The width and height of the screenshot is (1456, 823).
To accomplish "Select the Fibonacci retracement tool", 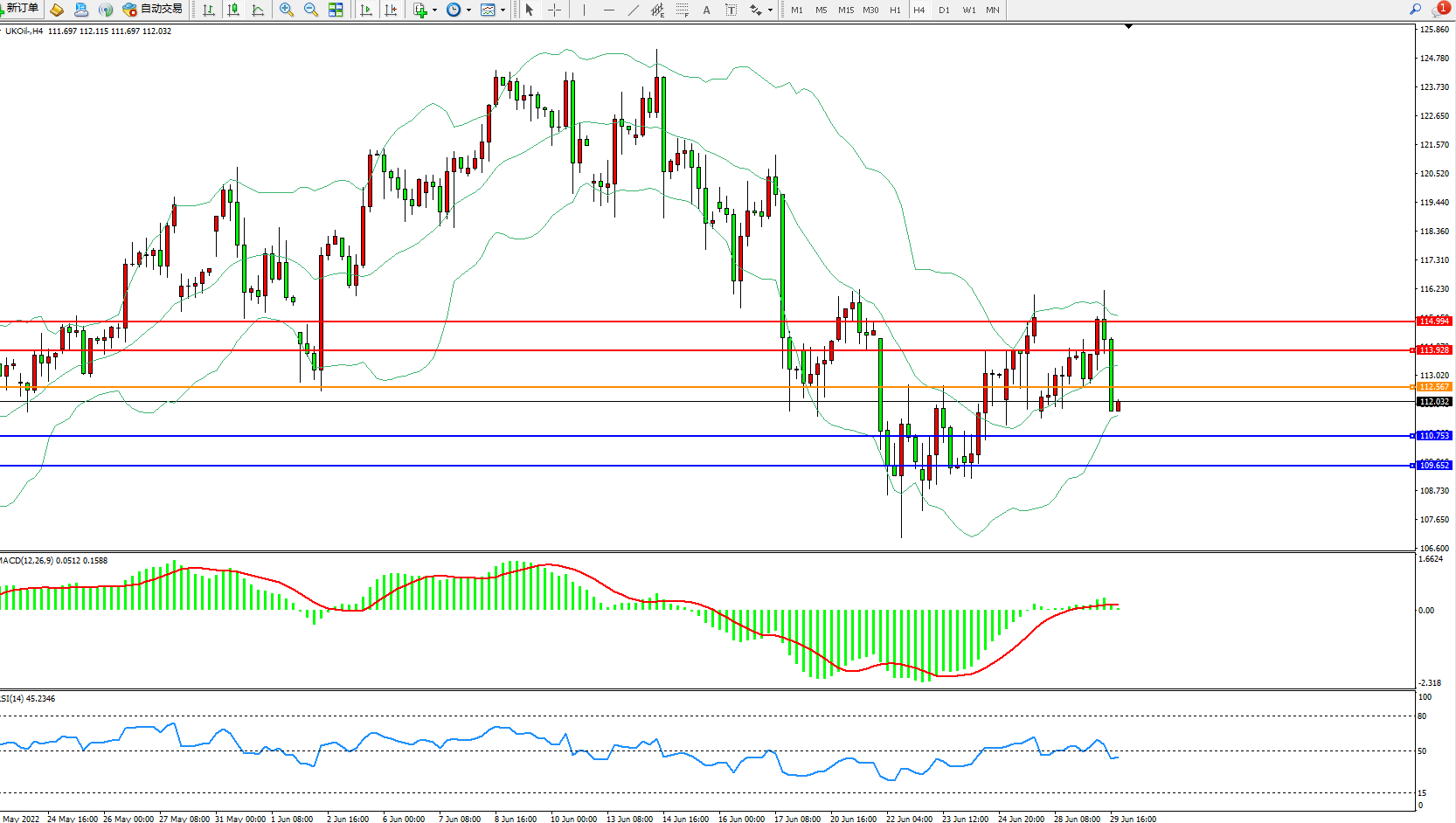I will coord(682,10).
